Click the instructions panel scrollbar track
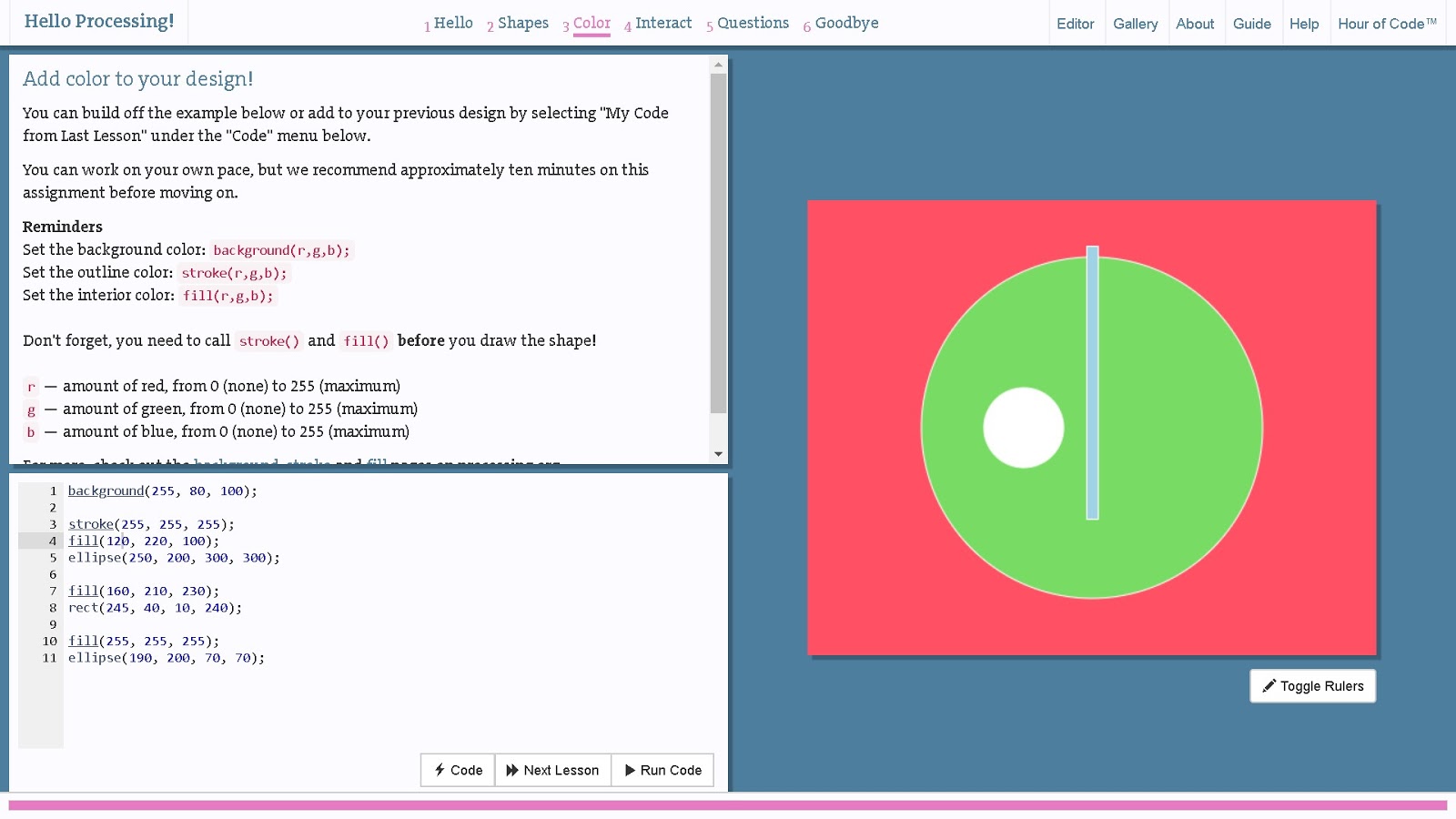The height and width of the screenshot is (819, 1456). tap(718, 255)
